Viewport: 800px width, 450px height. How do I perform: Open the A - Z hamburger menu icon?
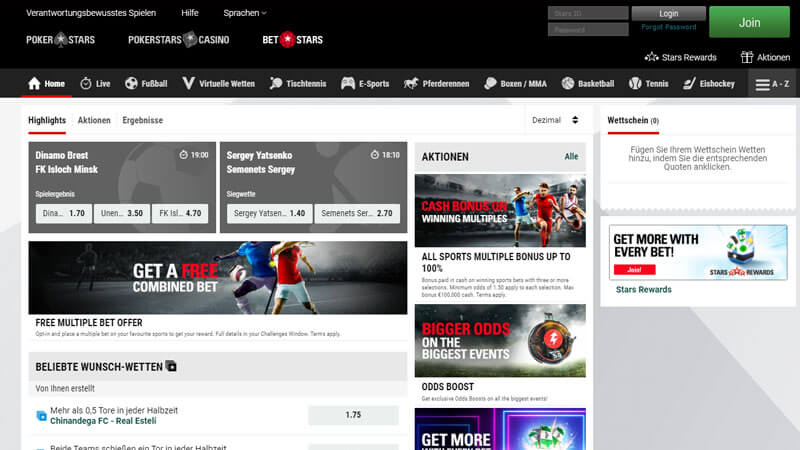(762, 85)
